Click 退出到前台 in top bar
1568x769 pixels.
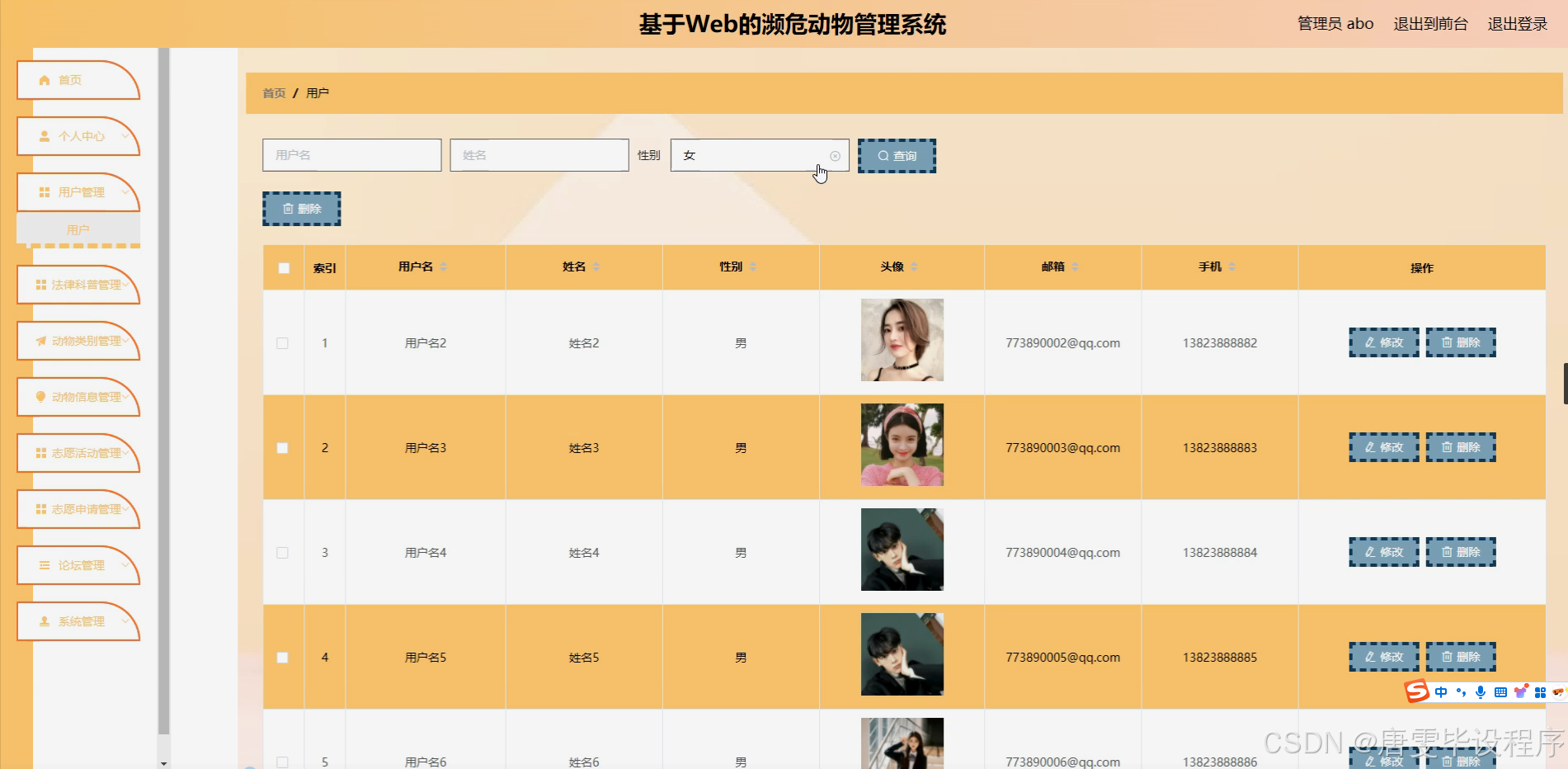[x=1430, y=24]
